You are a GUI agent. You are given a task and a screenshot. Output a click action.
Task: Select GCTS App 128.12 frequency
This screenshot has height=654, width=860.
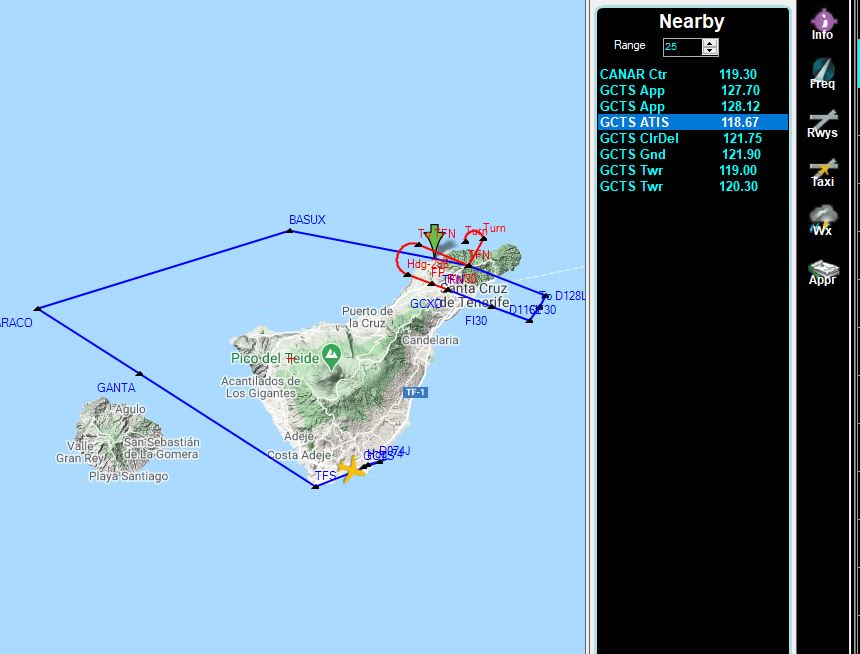click(693, 106)
